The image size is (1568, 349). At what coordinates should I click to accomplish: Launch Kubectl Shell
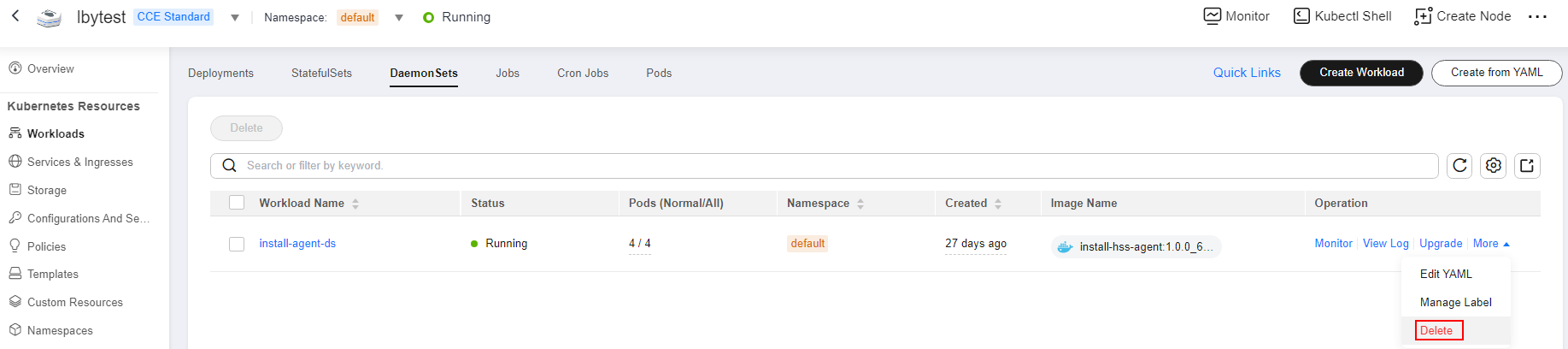pos(1342,16)
